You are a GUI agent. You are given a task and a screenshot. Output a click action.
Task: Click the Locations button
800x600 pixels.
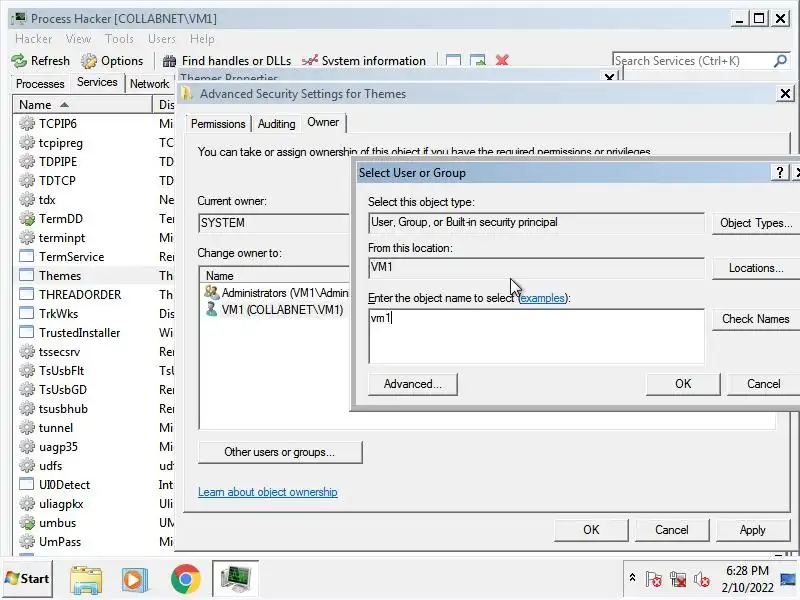[x=756, y=268]
